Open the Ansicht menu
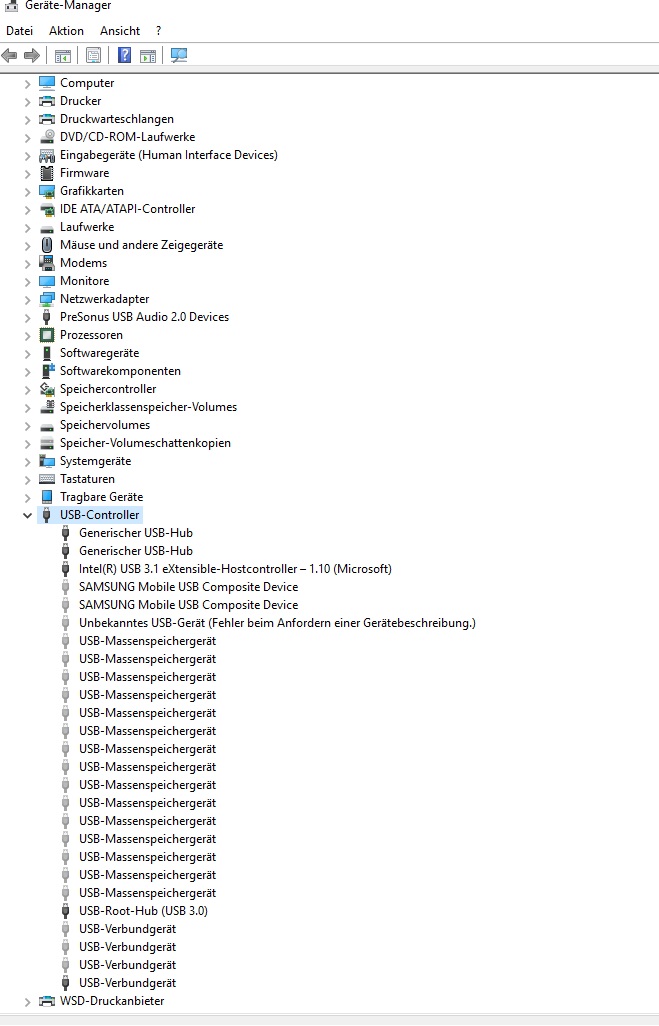Viewport: 659px width, 1026px height. [120, 31]
